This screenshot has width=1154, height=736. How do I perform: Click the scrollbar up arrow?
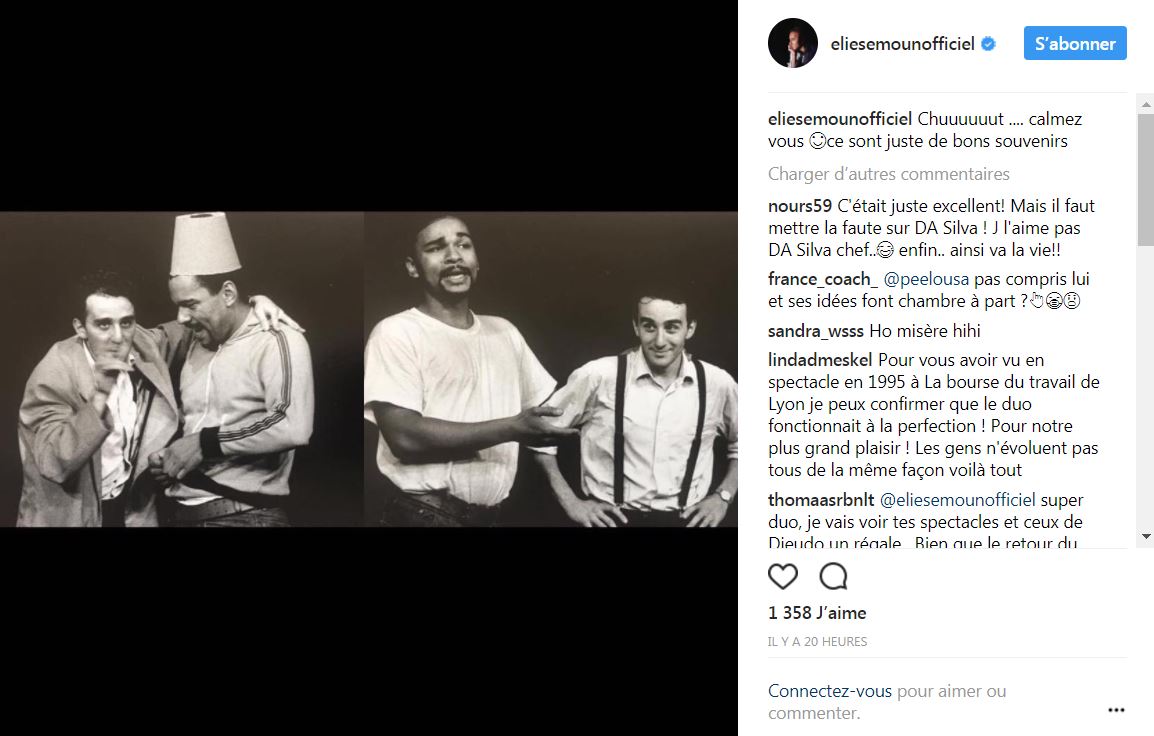click(1145, 105)
